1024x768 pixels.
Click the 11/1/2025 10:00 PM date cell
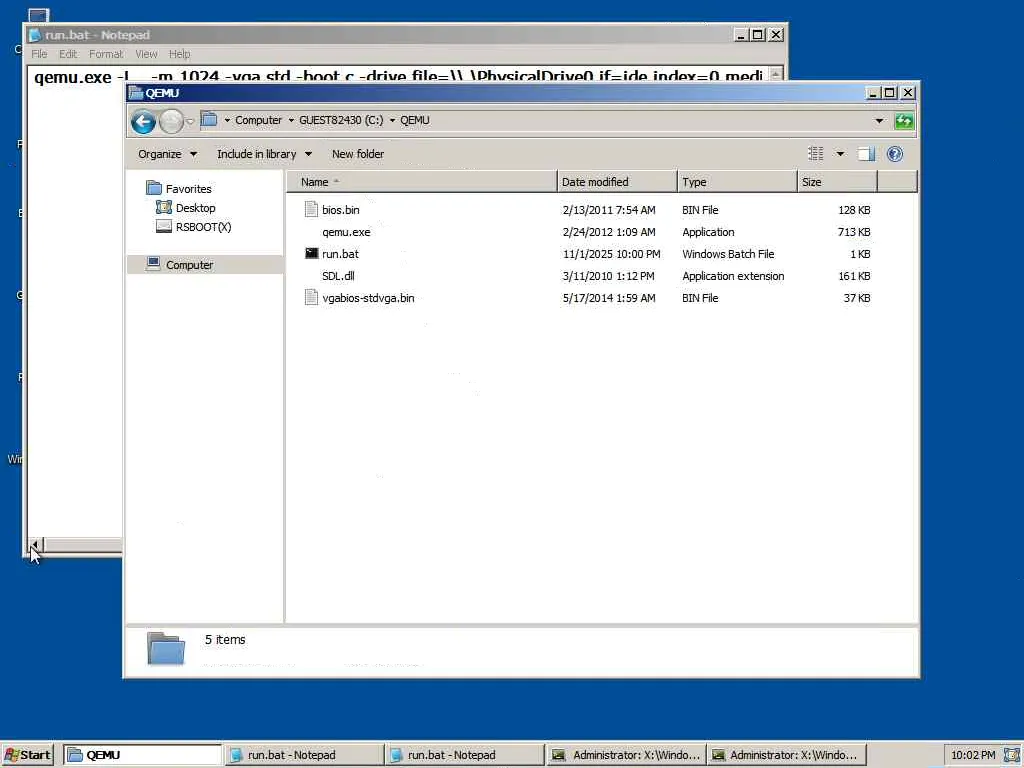click(611, 254)
